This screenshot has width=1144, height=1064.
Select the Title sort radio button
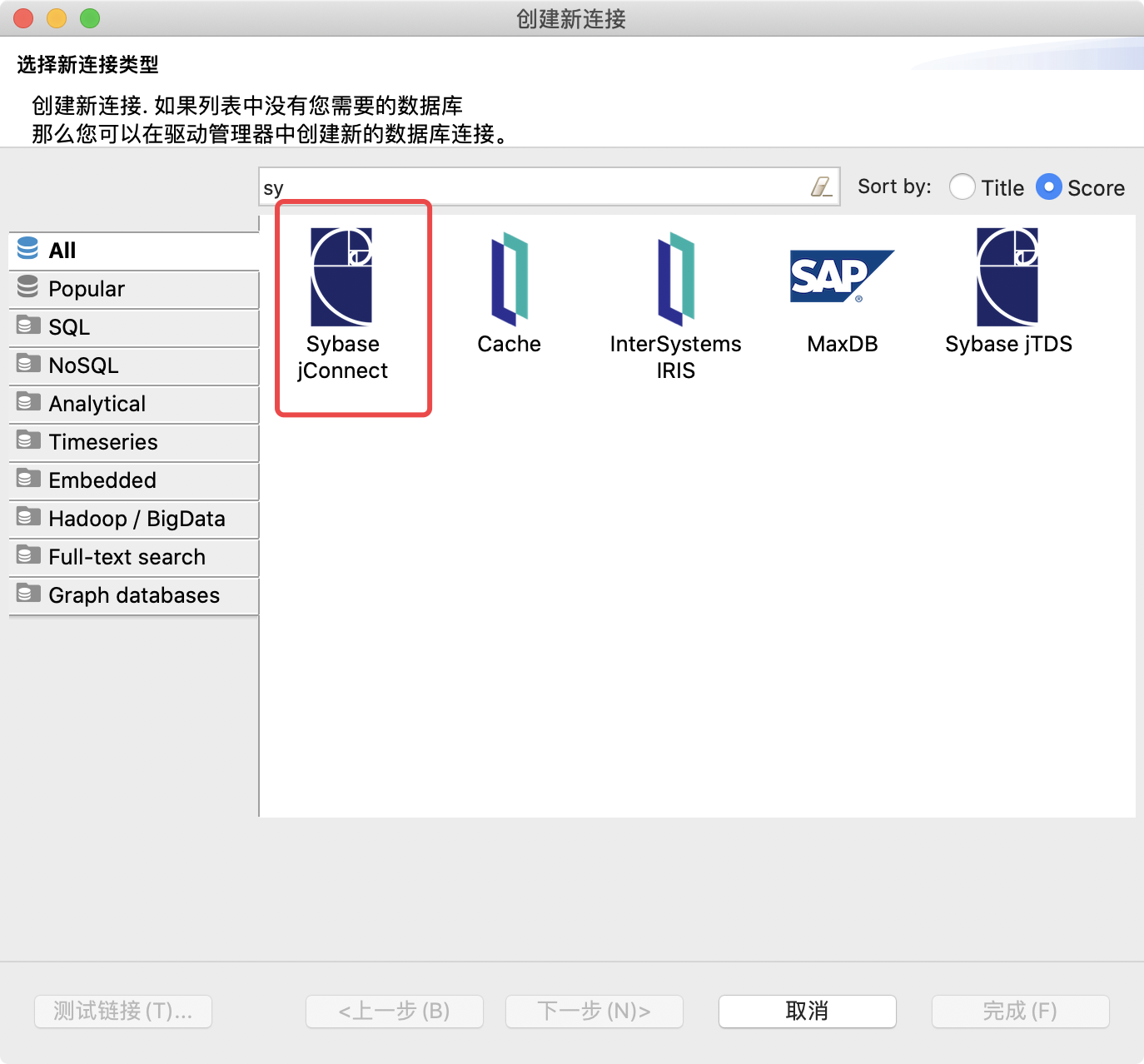962,187
